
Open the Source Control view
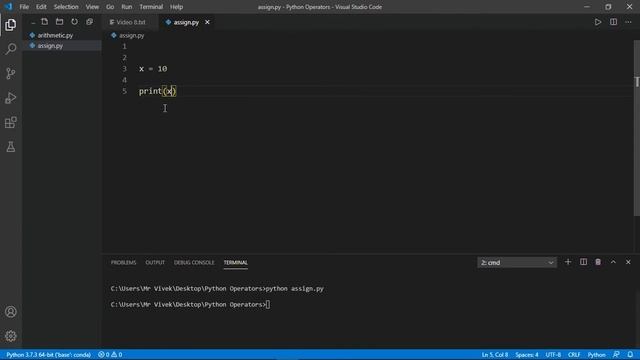11,73
